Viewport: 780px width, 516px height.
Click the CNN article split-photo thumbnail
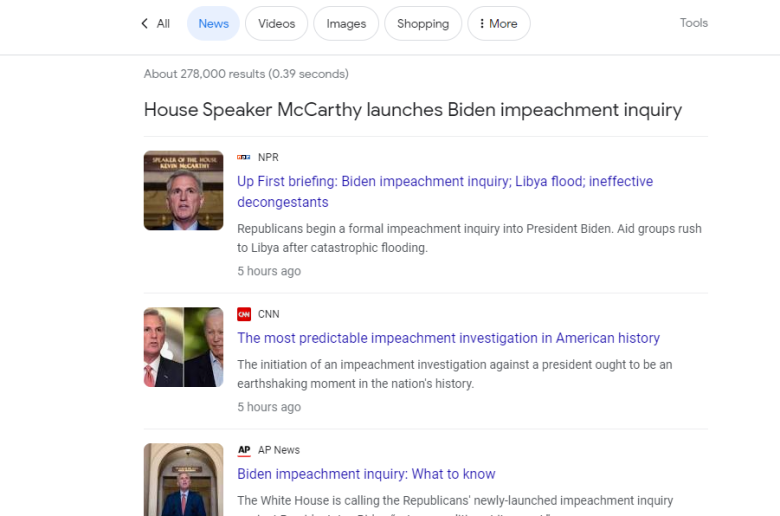click(x=183, y=347)
